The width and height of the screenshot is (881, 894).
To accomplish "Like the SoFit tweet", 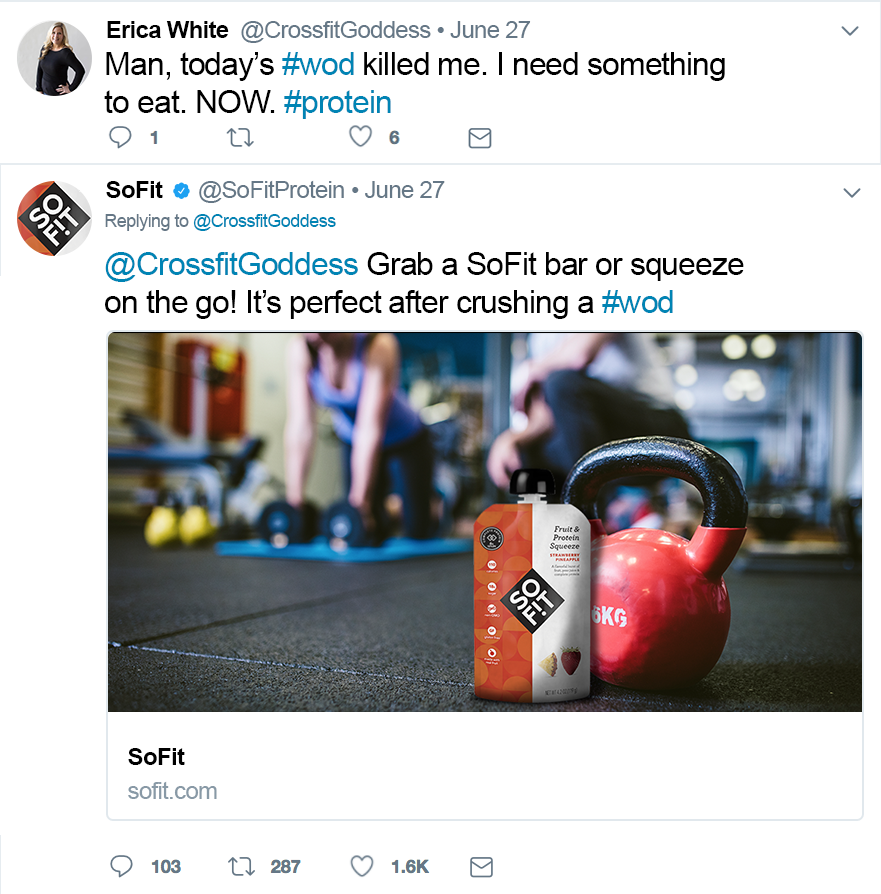I will click(x=361, y=866).
